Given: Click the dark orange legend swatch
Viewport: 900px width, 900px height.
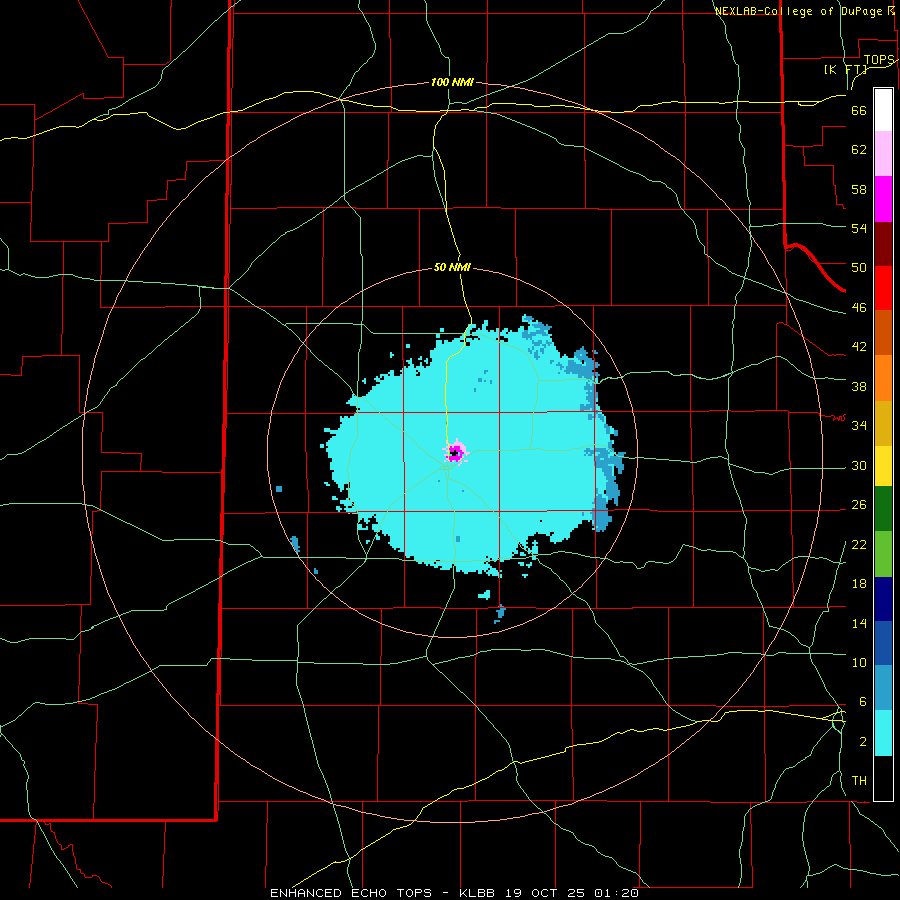Looking at the screenshot, I should tap(883, 332).
